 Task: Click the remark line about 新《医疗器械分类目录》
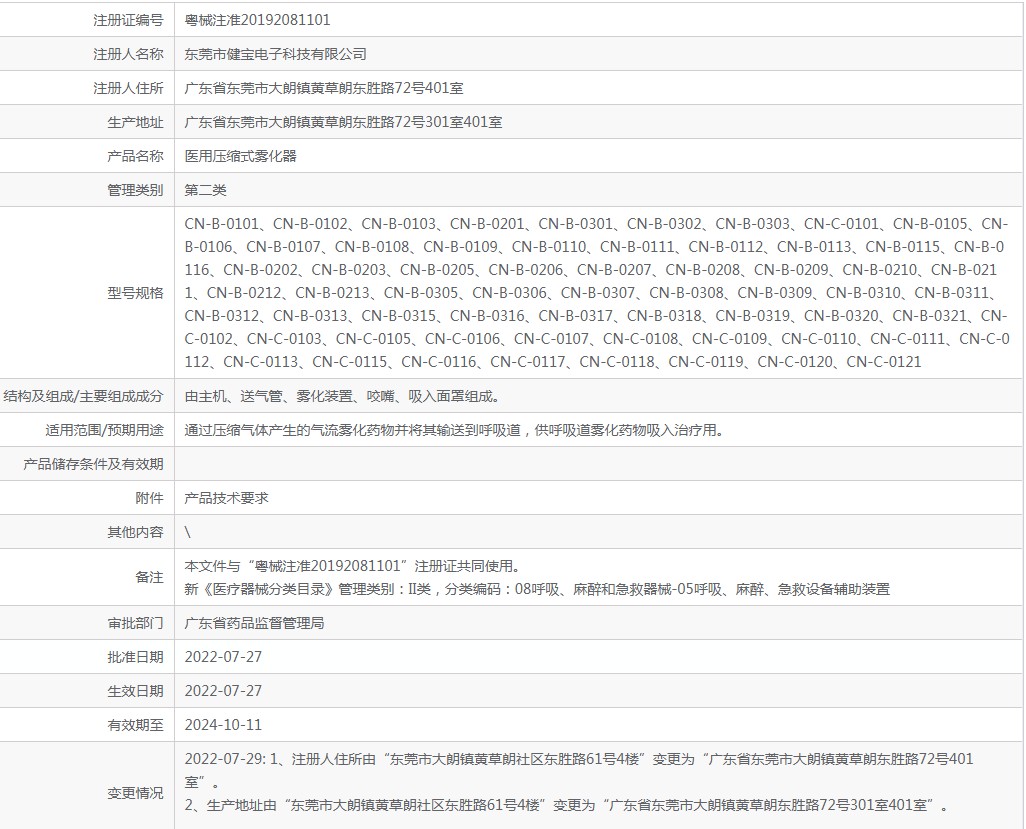coord(537,590)
